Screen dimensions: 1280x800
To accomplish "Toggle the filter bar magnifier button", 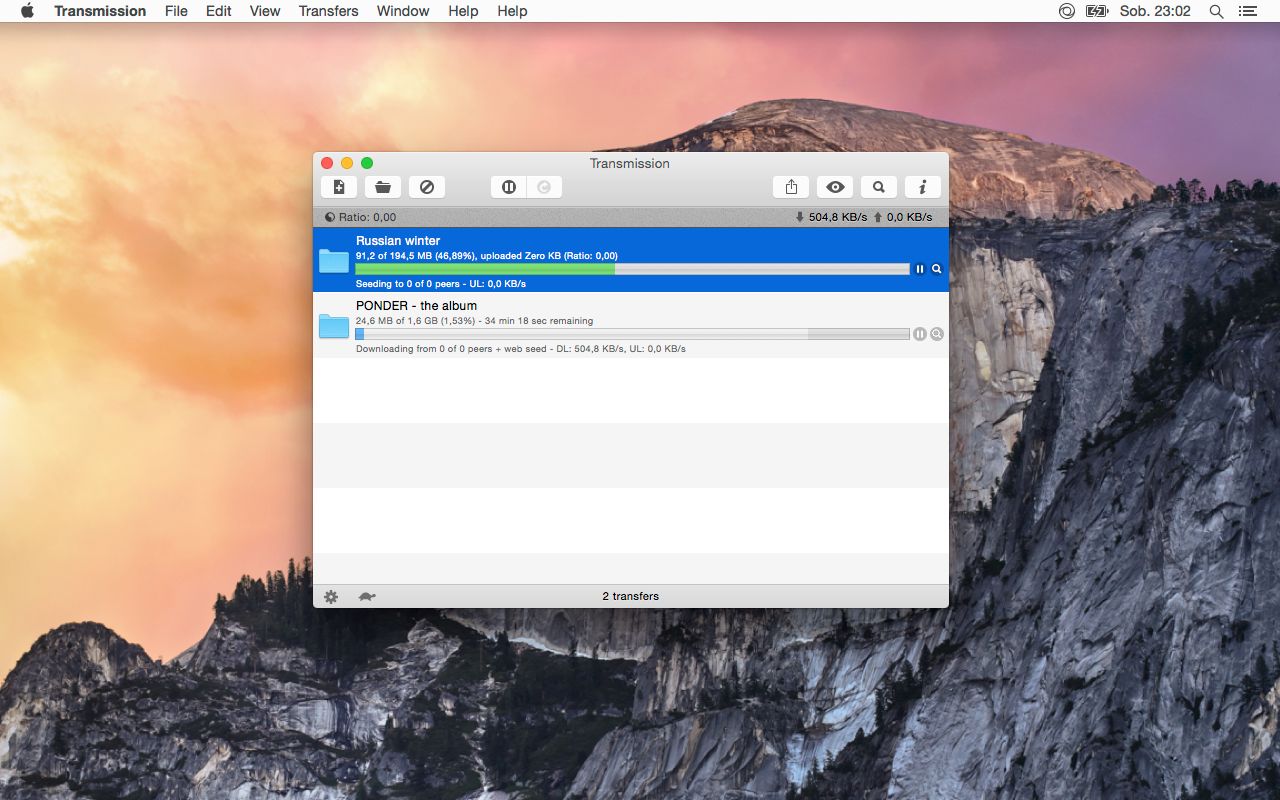I will click(879, 187).
